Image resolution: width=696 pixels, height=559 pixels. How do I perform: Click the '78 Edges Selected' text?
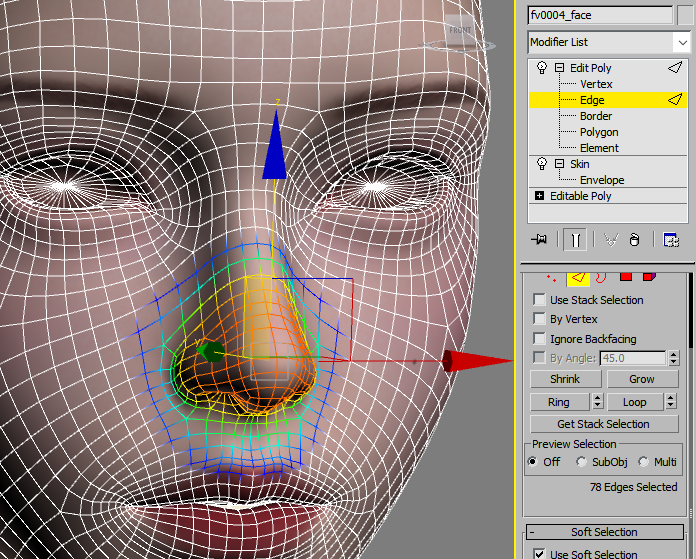pos(633,487)
